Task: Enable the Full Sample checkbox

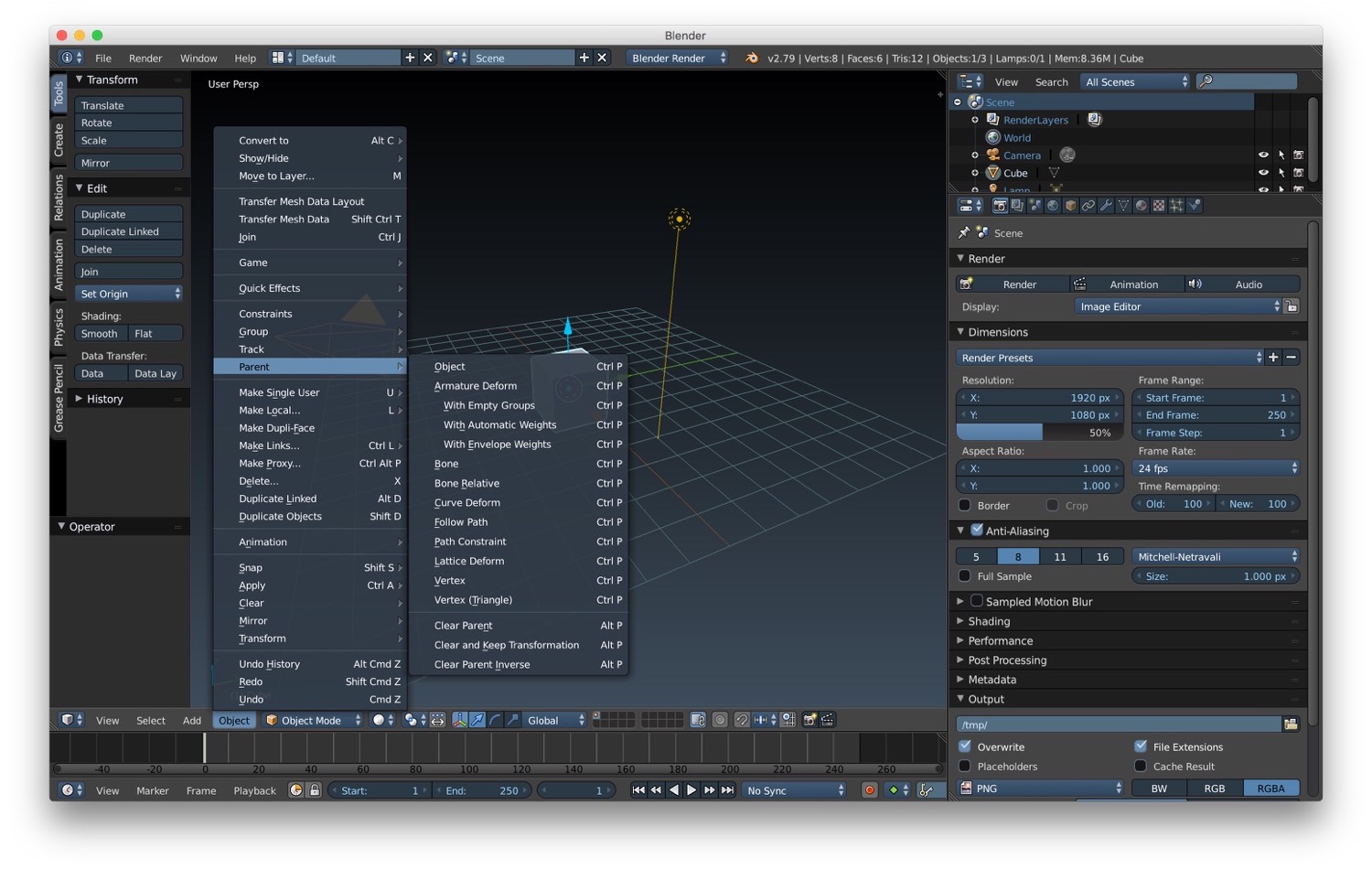Action: (x=964, y=576)
